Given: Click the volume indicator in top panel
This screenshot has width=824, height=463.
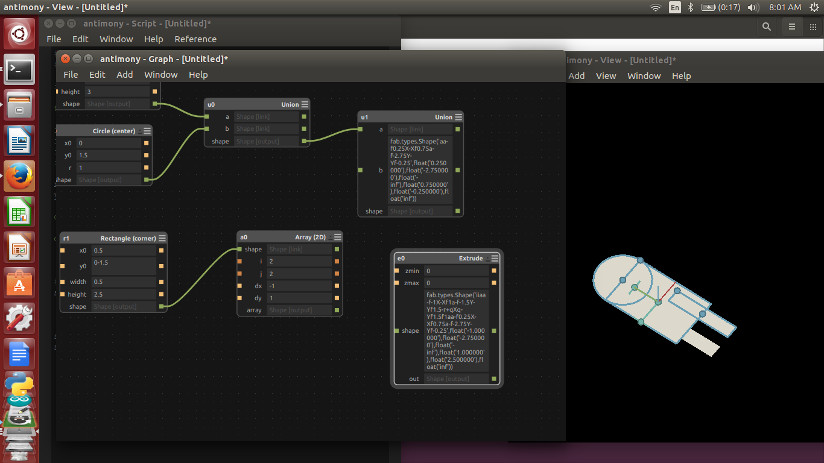Looking at the screenshot, I should (753, 7).
